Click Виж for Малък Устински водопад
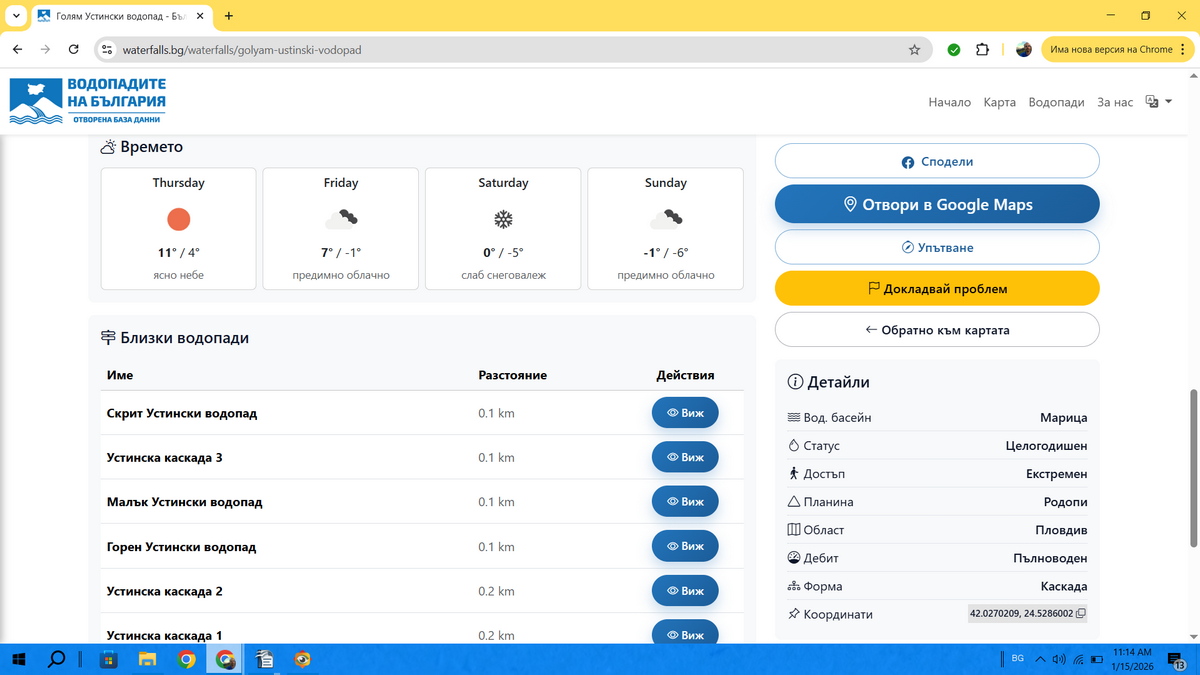The image size is (1200, 675). (x=685, y=502)
